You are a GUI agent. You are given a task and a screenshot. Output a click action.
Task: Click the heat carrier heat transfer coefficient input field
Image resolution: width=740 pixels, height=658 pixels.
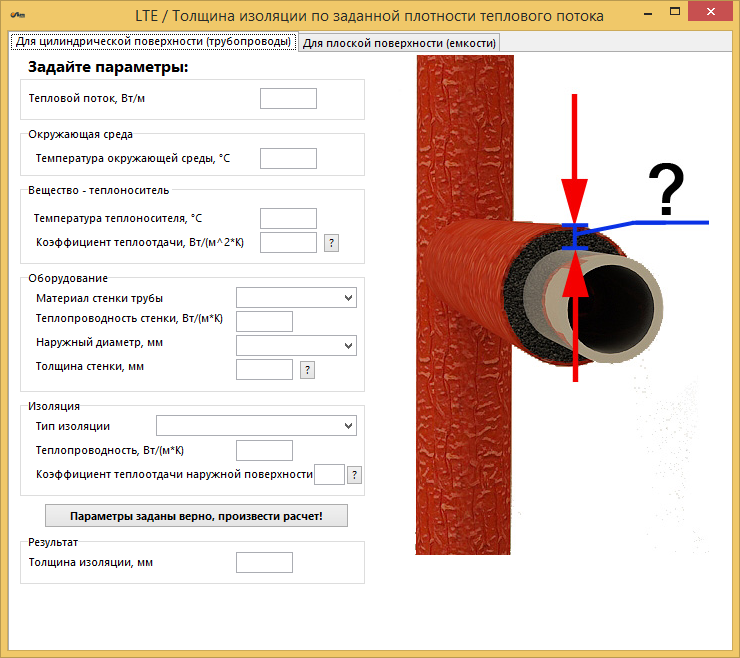click(x=288, y=242)
